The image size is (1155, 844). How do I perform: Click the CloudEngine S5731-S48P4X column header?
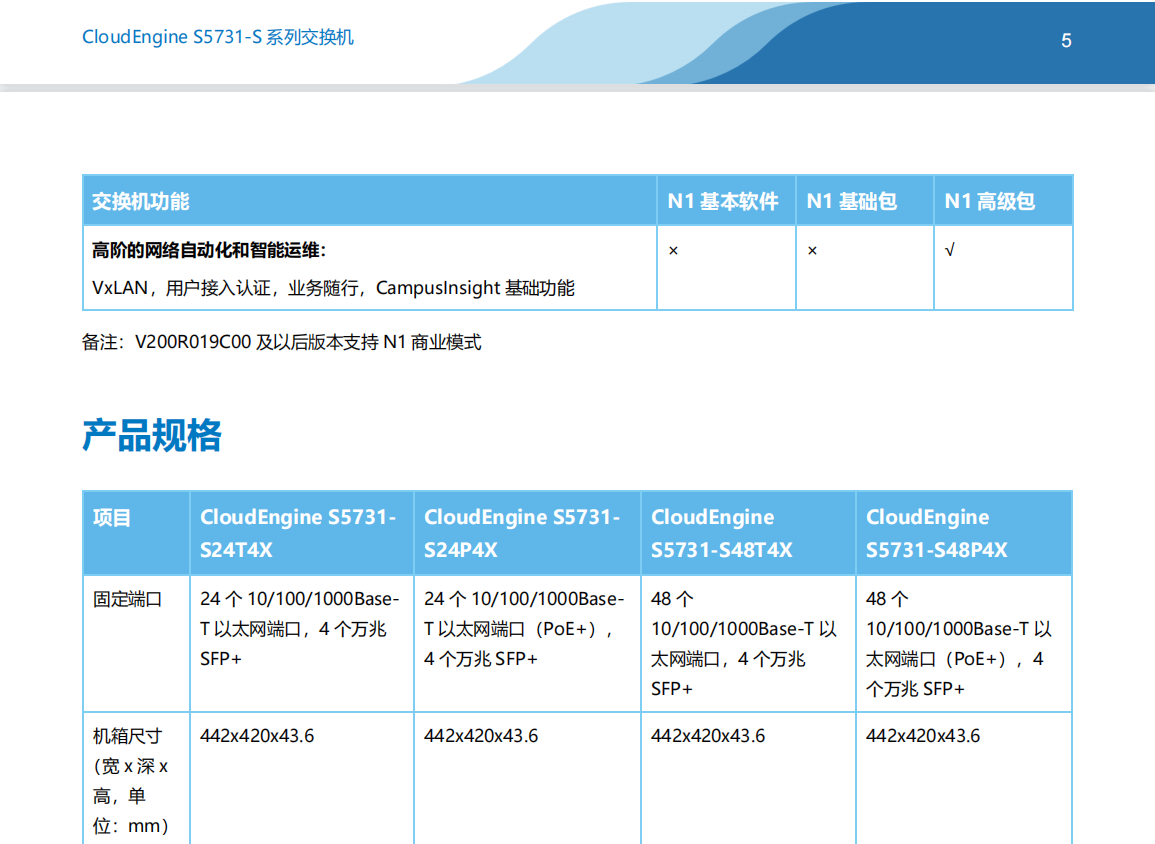point(937,533)
